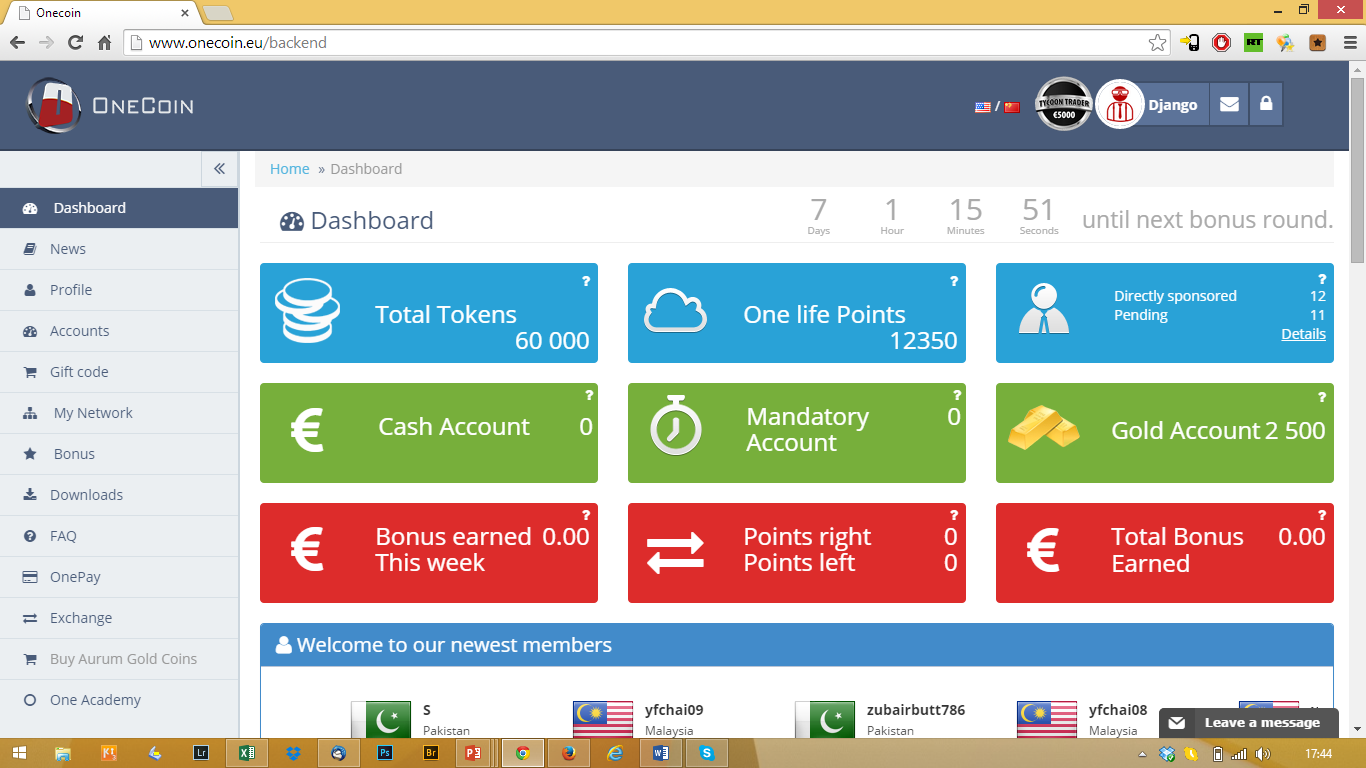Click the browser back arrow

(x=17, y=42)
